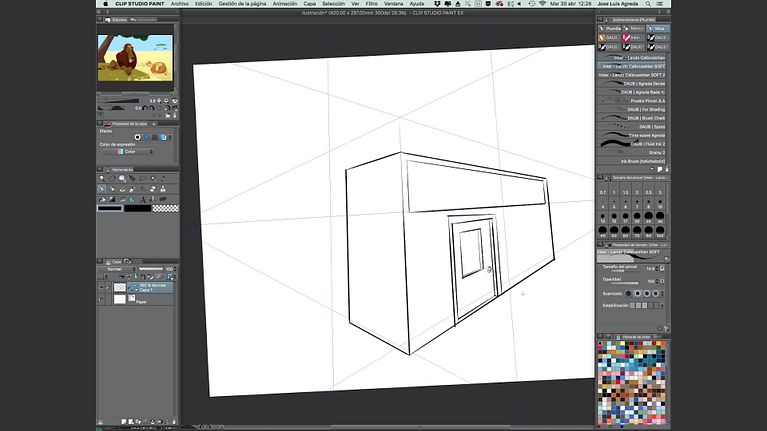Select the Capa 1 layer

pyautogui.click(x=150, y=287)
